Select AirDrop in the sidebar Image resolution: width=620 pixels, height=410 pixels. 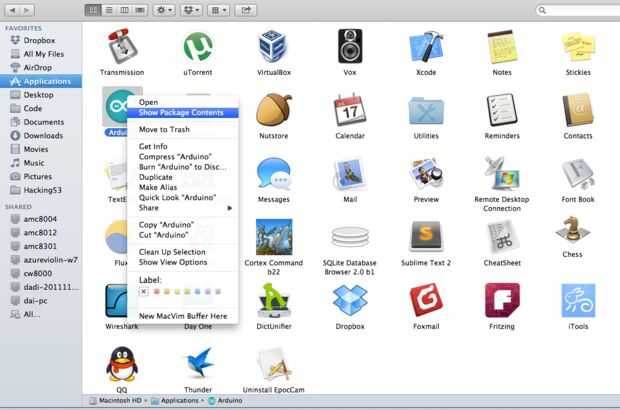(x=41, y=68)
